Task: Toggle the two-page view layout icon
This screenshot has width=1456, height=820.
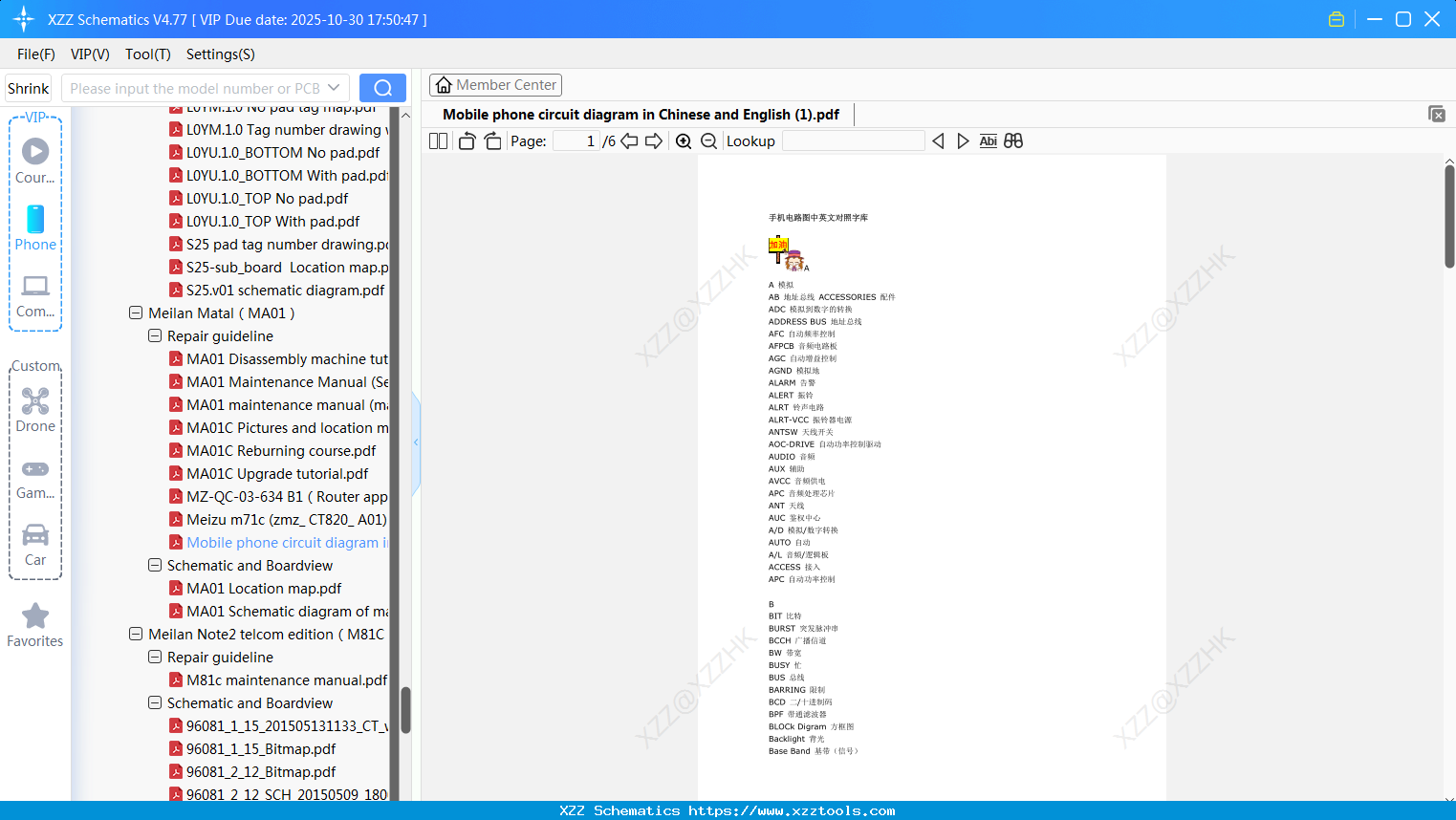Action: pyautogui.click(x=439, y=141)
